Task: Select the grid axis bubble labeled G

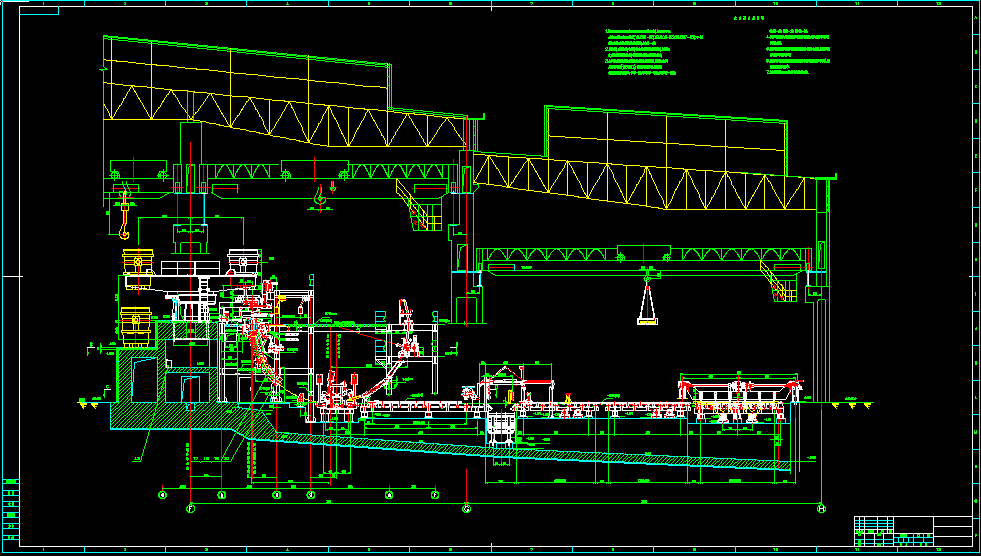Action: (x=466, y=509)
